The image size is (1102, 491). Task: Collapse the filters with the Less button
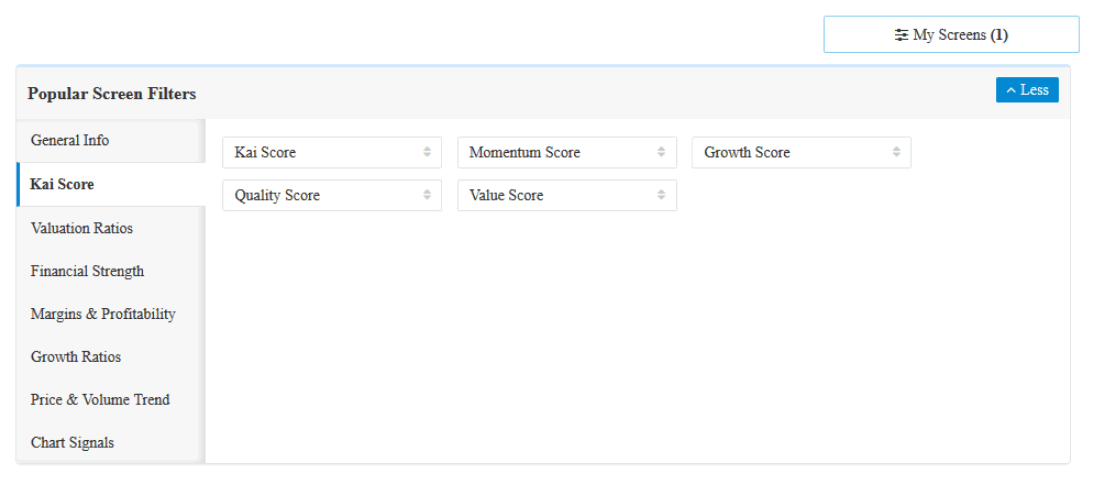pos(1027,90)
